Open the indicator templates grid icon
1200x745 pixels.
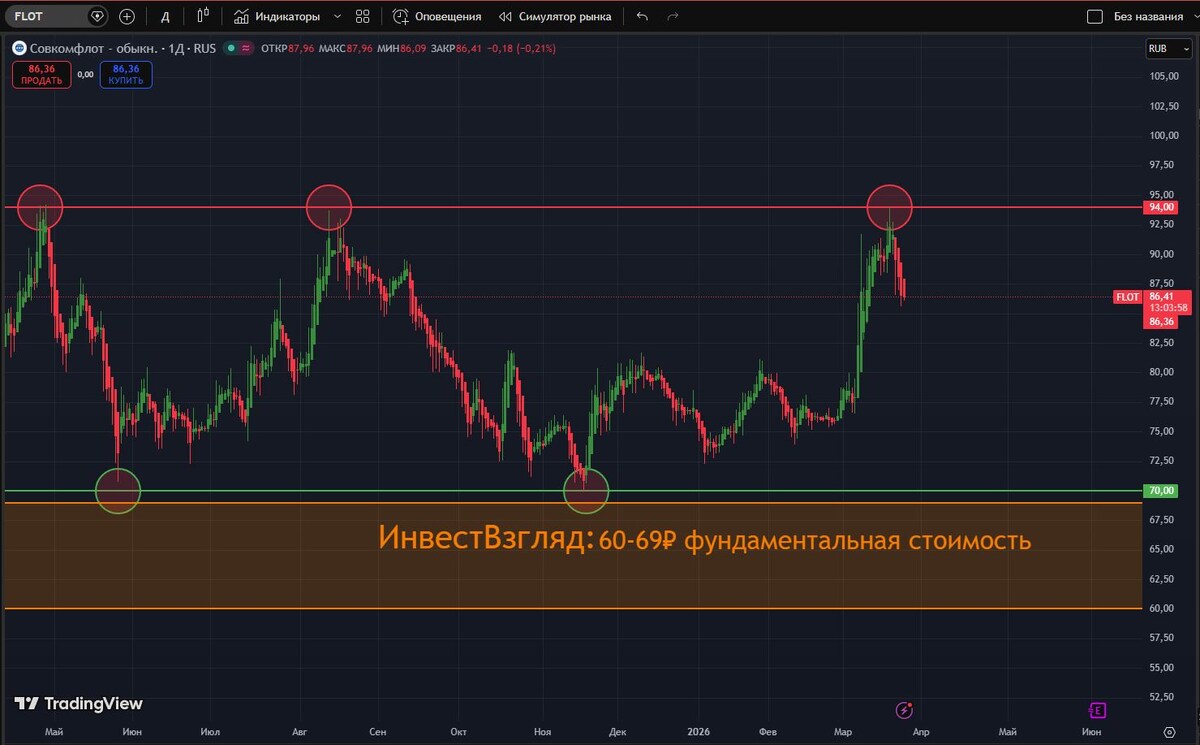click(363, 17)
